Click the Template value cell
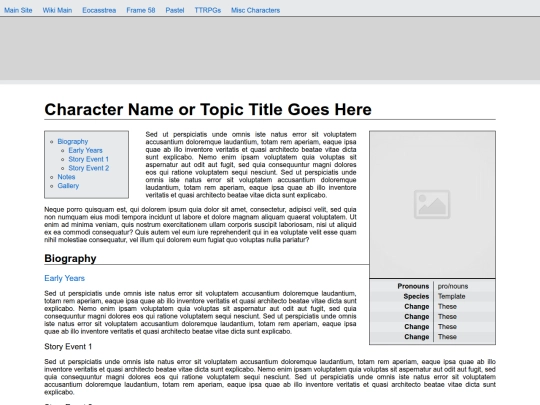This screenshot has height=405, width=540. tap(451, 297)
